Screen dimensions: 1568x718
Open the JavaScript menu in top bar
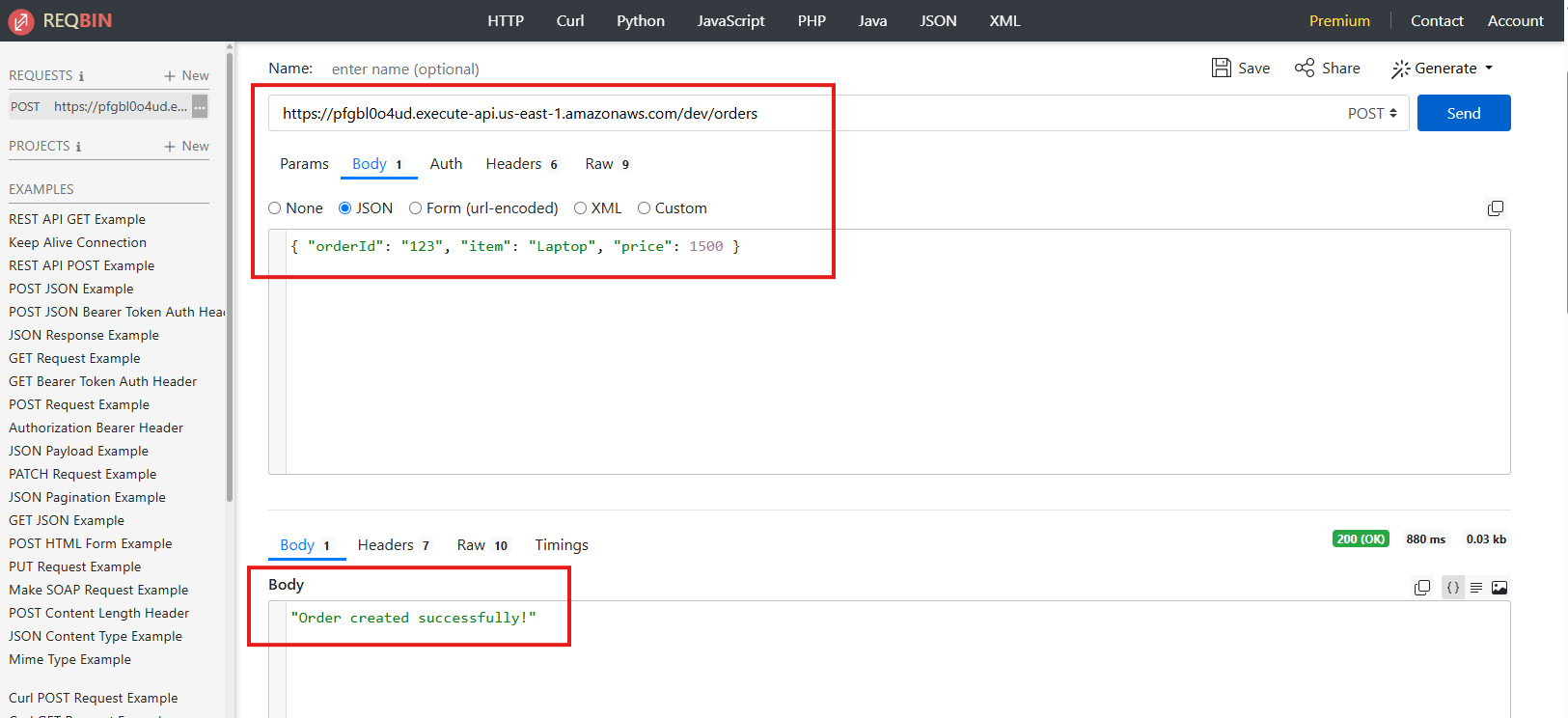click(x=731, y=21)
